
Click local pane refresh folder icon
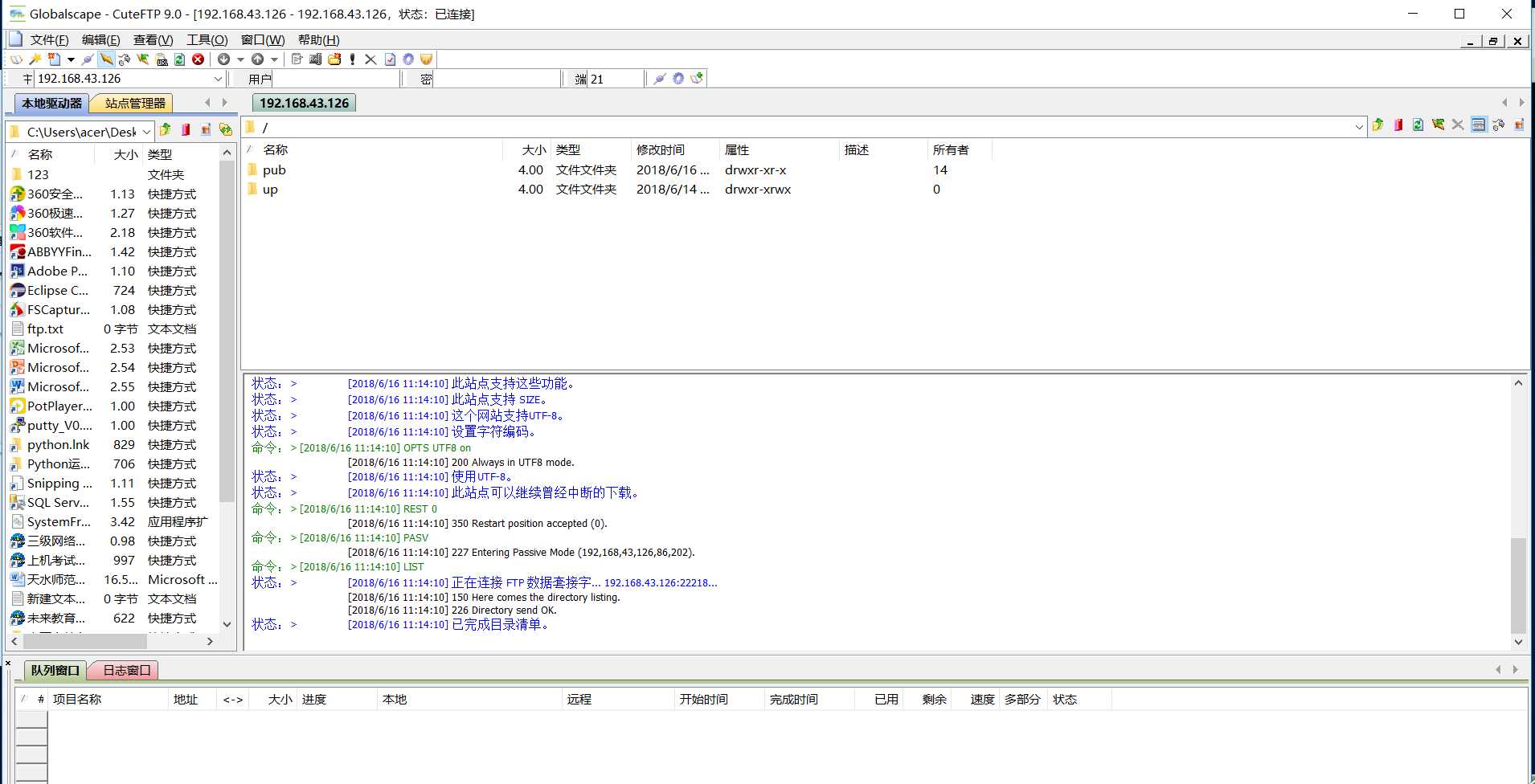[x=225, y=130]
